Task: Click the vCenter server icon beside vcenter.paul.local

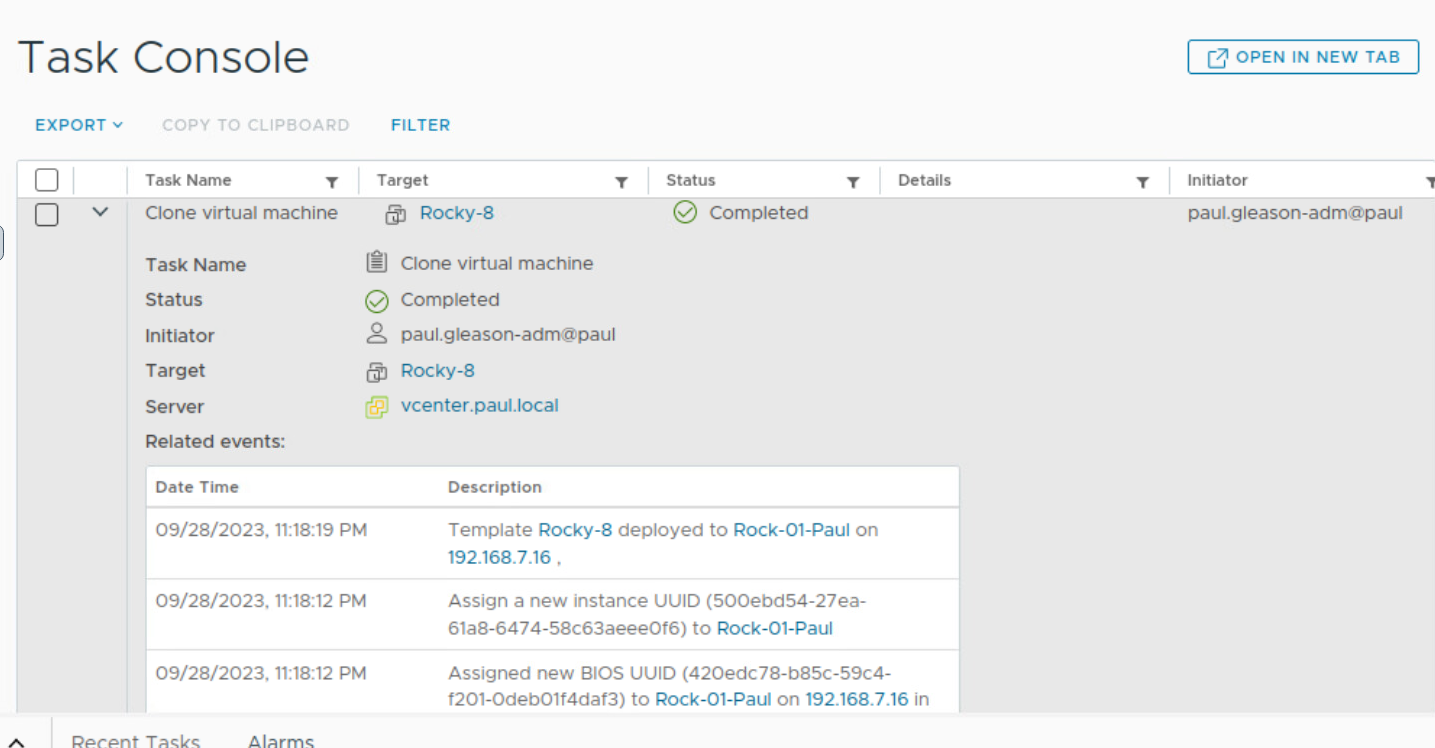Action: pos(376,407)
